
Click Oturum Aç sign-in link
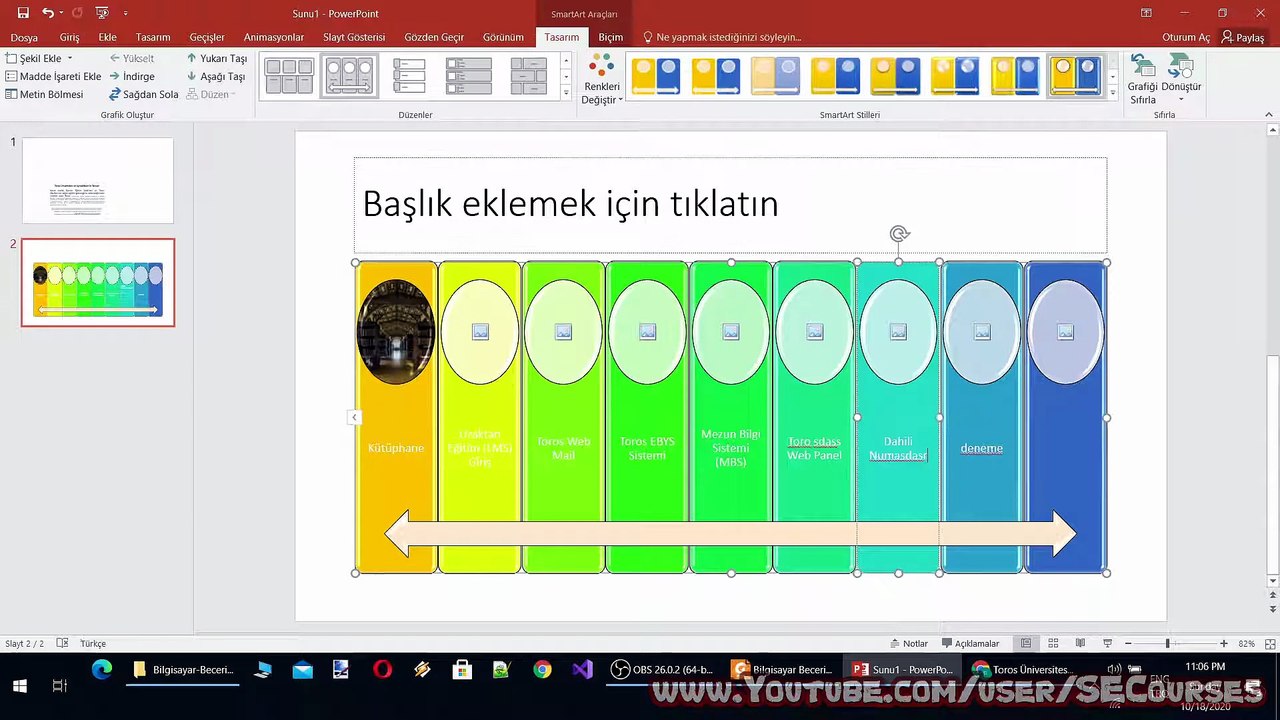pyautogui.click(x=1186, y=37)
